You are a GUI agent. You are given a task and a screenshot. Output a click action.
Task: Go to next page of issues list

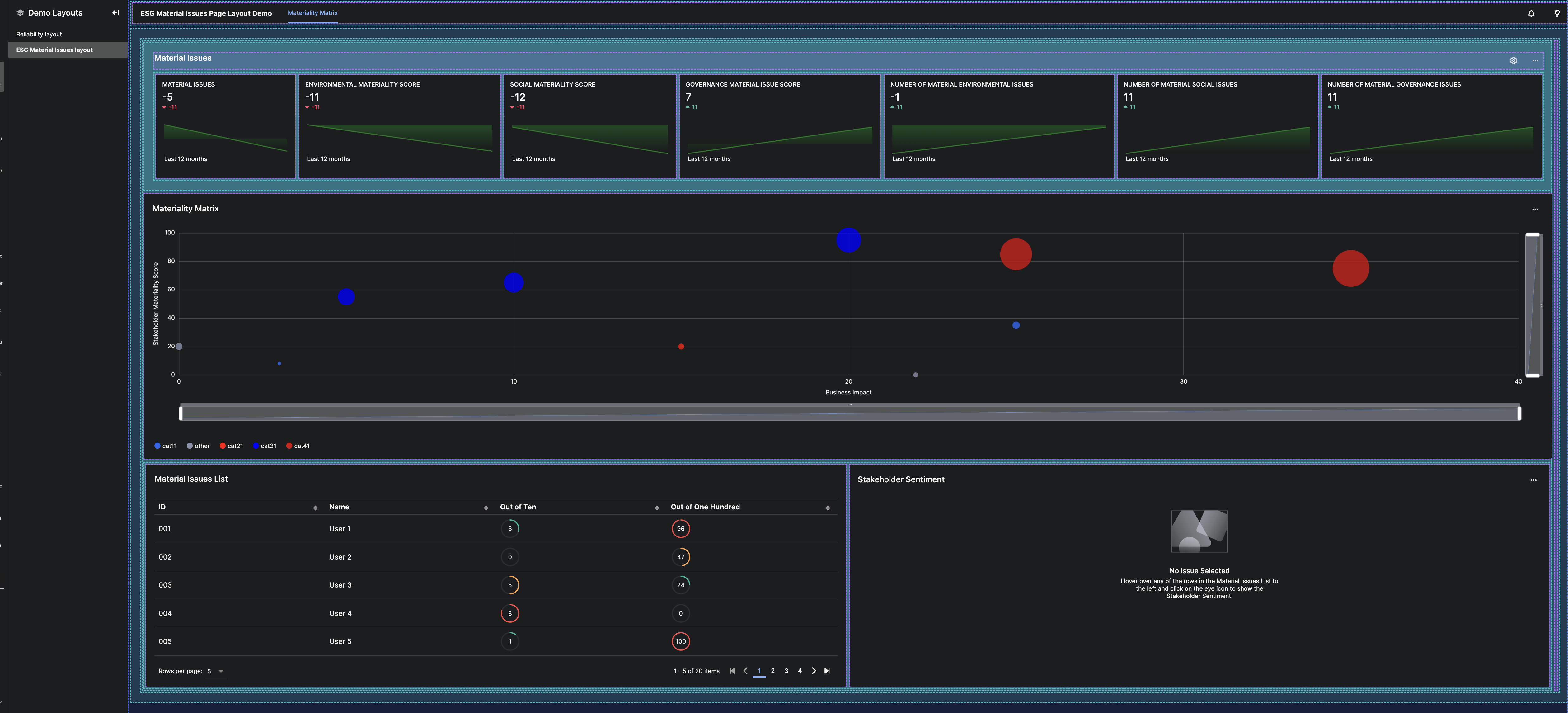click(813, 671)
